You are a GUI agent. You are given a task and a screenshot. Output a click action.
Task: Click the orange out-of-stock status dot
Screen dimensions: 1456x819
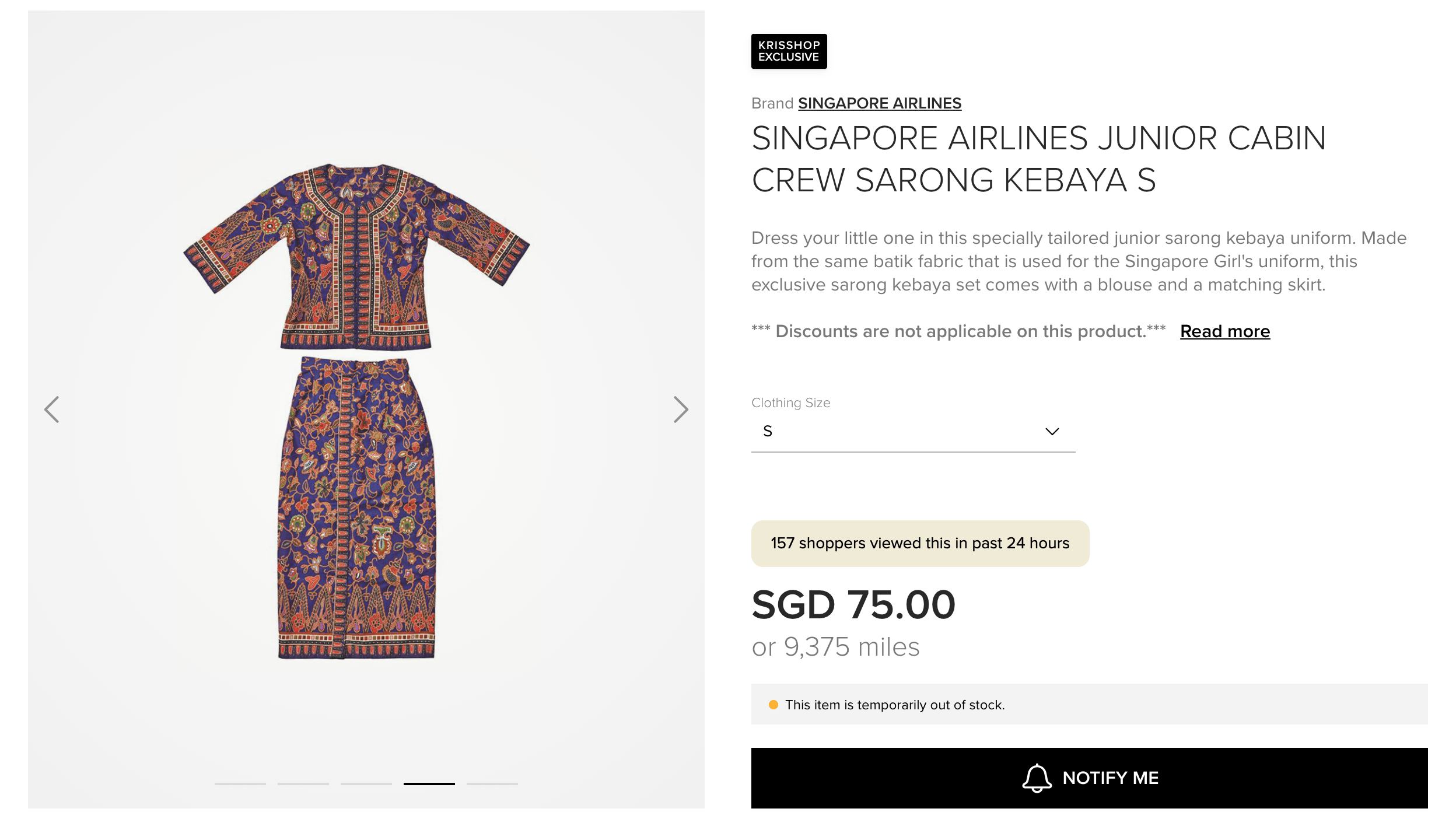pyautogui.click(x=773, y=705)
